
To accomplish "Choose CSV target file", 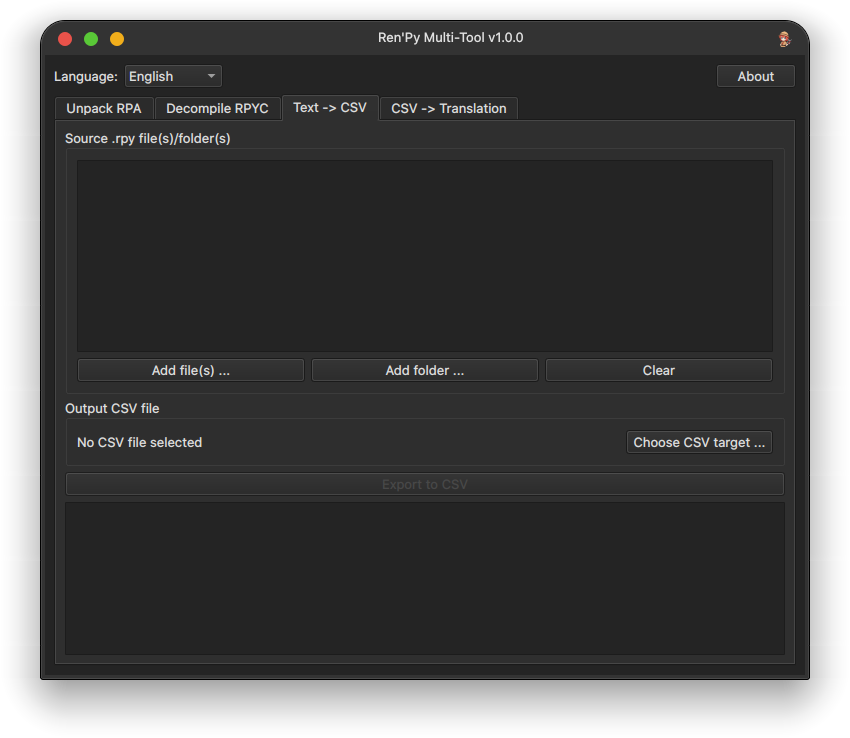I will (x=699, y=442).
